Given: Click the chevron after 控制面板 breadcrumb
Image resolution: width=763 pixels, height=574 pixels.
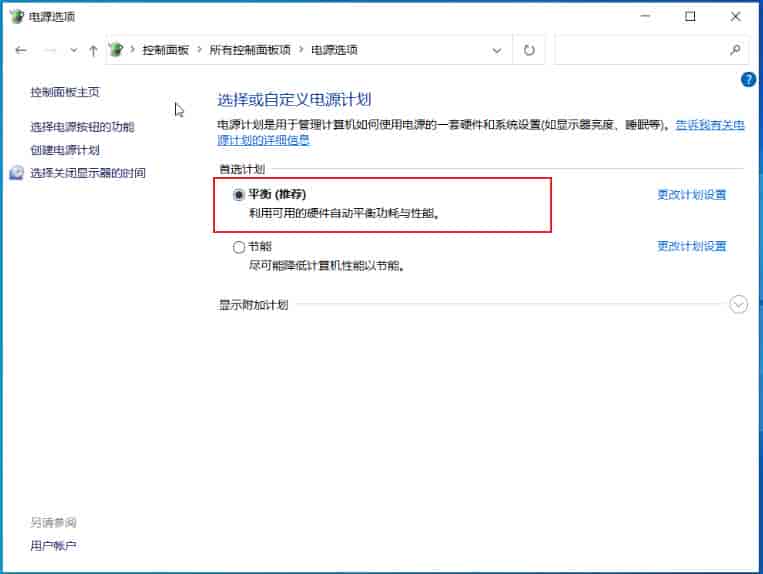Looking at the screenshot, I should pyautogui.click(x=199, y=50).
